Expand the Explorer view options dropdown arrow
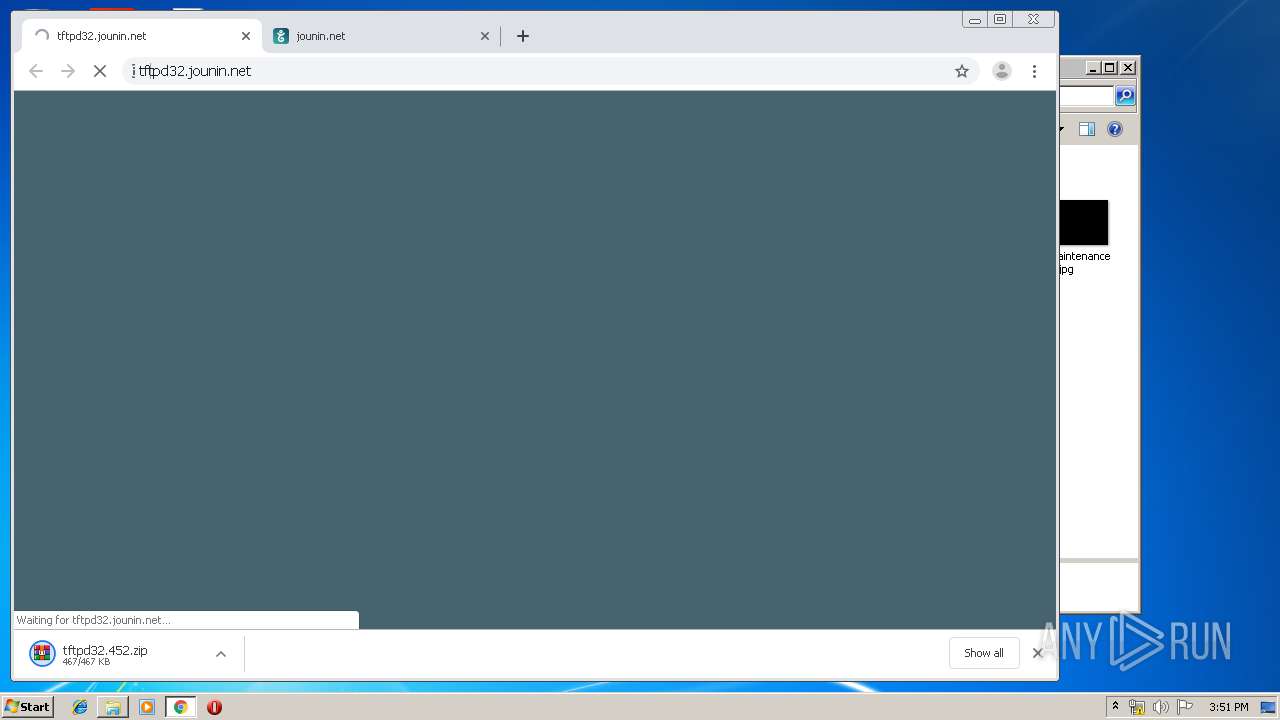1280x720 pixels. click(x=1061, y=129)
